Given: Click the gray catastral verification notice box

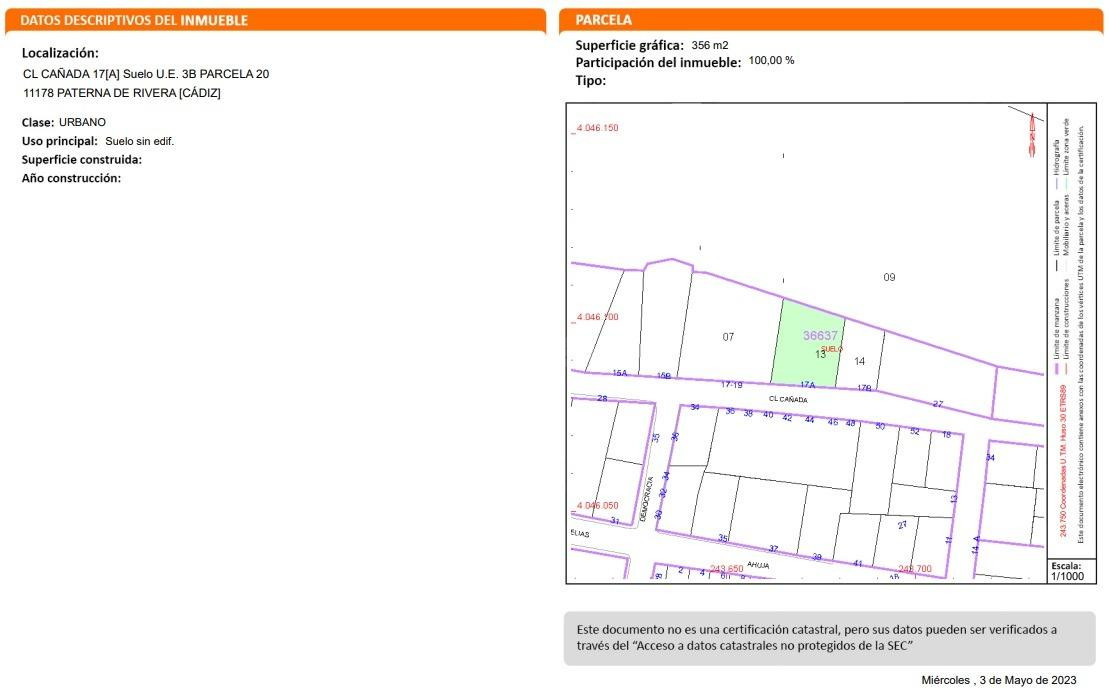Looking at the screenshot, I should pos(829,638).
